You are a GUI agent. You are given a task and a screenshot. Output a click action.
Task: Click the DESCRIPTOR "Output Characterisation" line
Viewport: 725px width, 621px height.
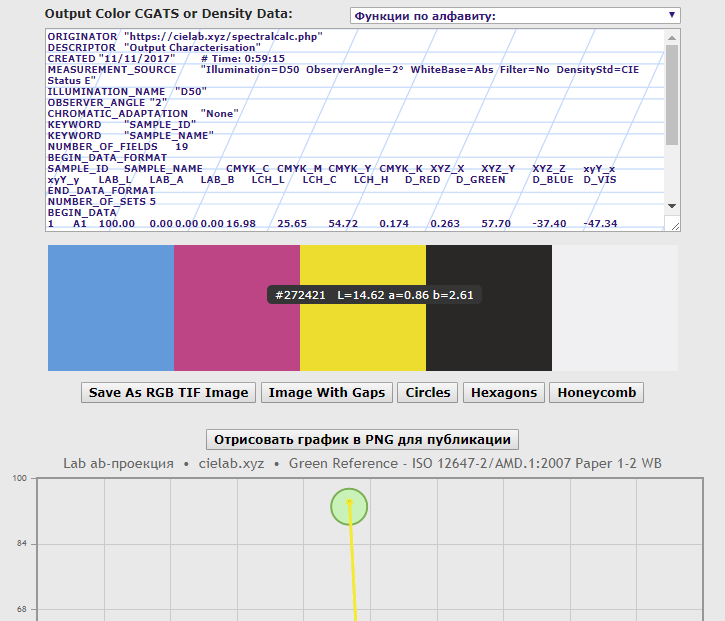154,48
